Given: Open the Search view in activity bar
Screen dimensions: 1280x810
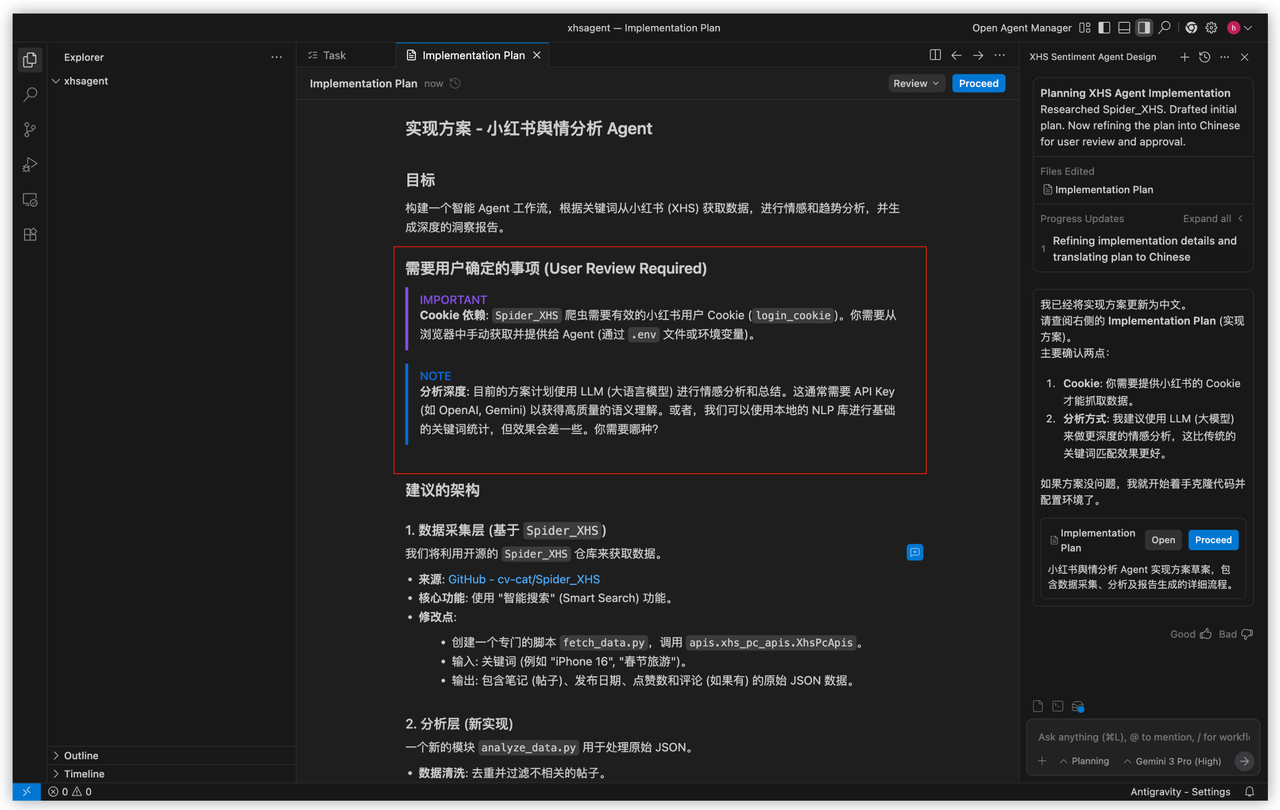Looking at the screenshot, I should 30,94.
